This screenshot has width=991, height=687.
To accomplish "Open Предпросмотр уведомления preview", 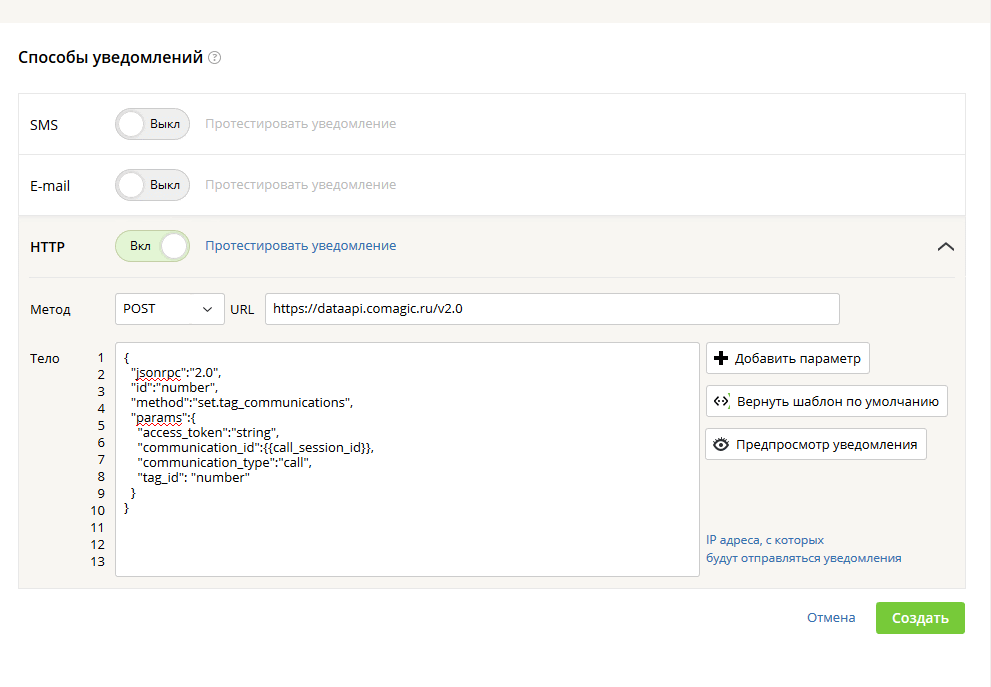I will [816, 444].
